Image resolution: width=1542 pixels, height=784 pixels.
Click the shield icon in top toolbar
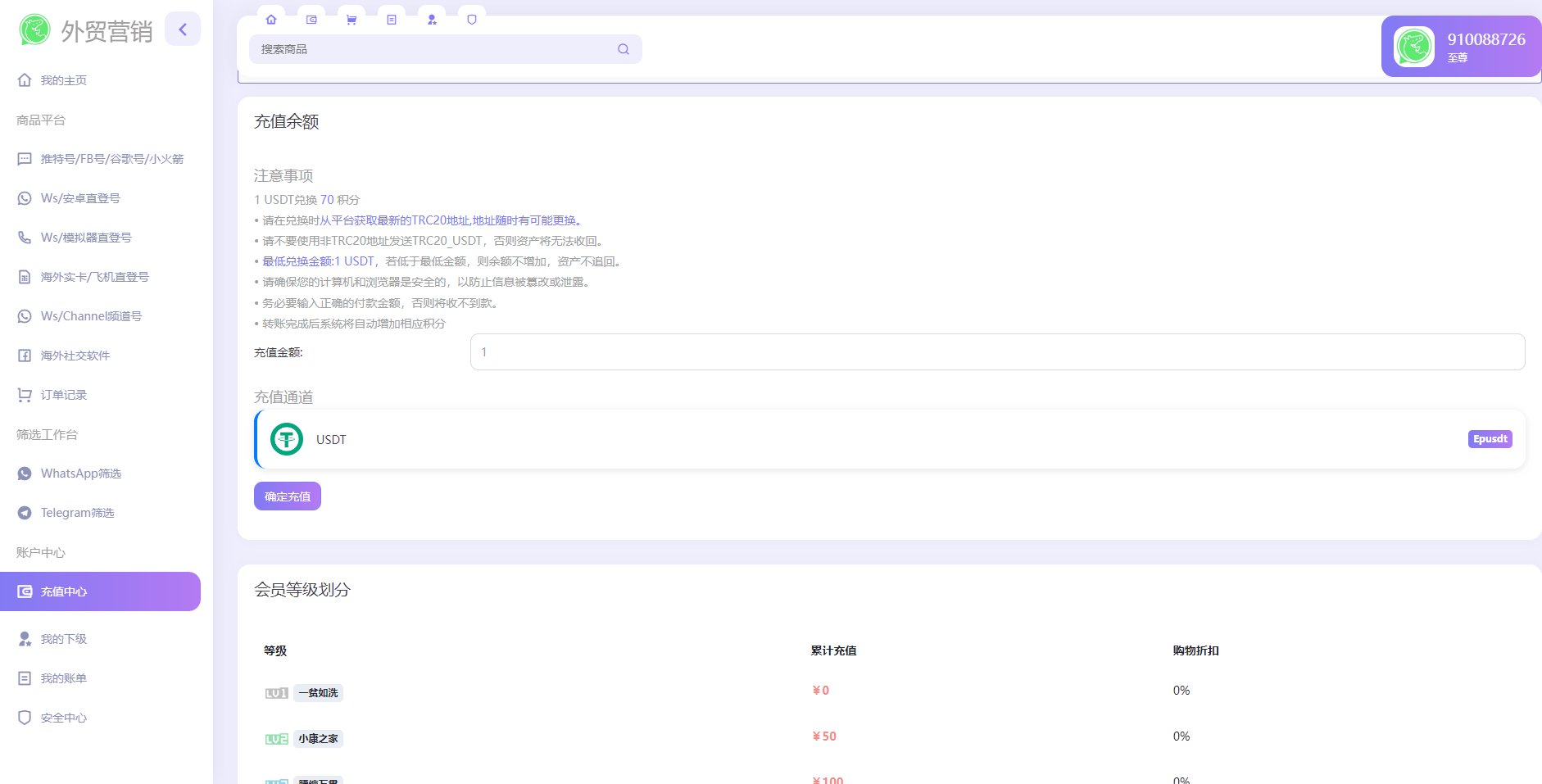click(472, 20)
